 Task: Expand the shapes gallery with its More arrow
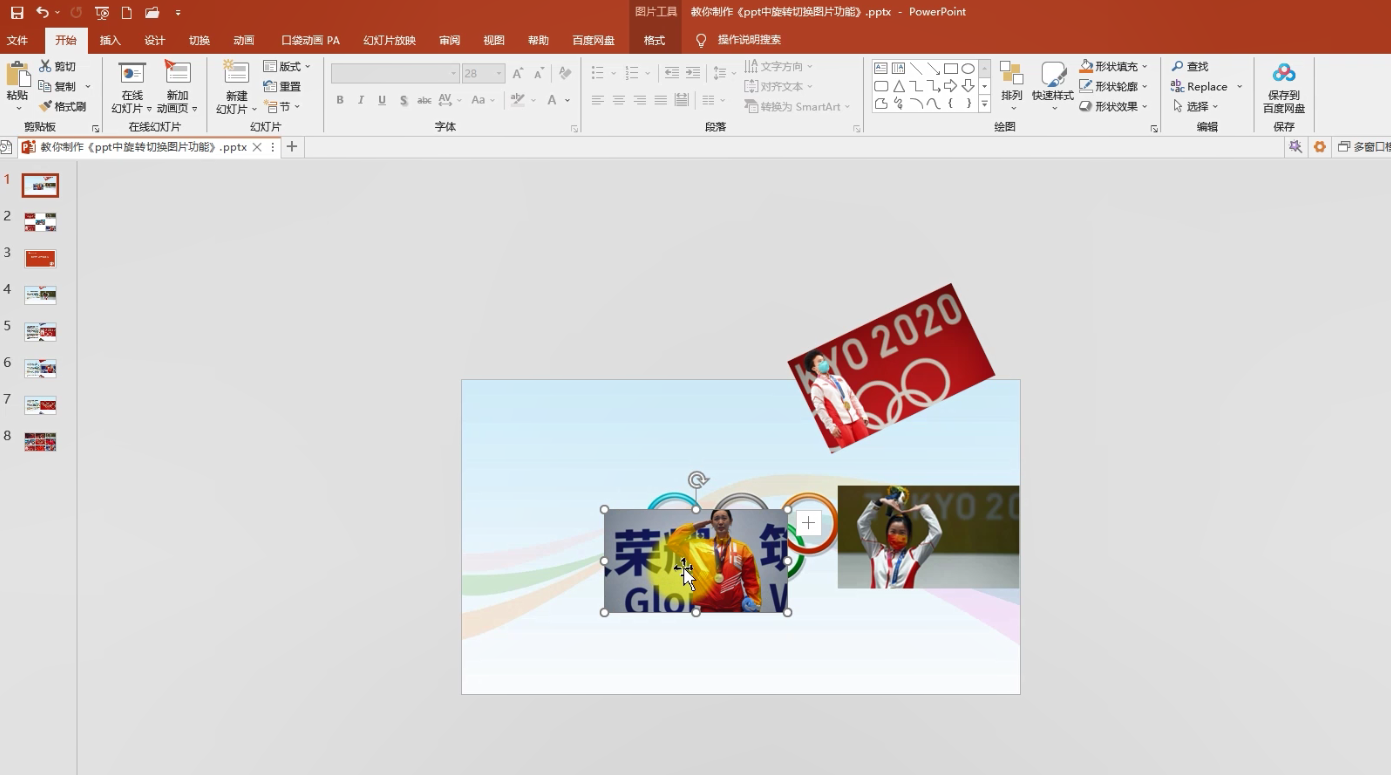pos(985,104)
